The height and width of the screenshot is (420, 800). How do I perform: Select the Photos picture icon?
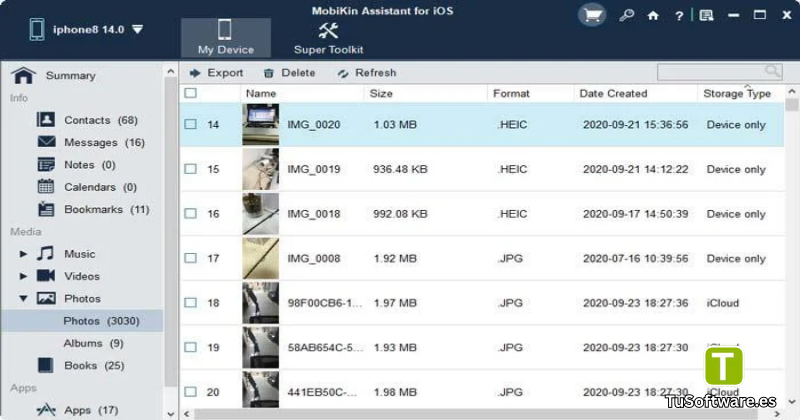point(46,298)
